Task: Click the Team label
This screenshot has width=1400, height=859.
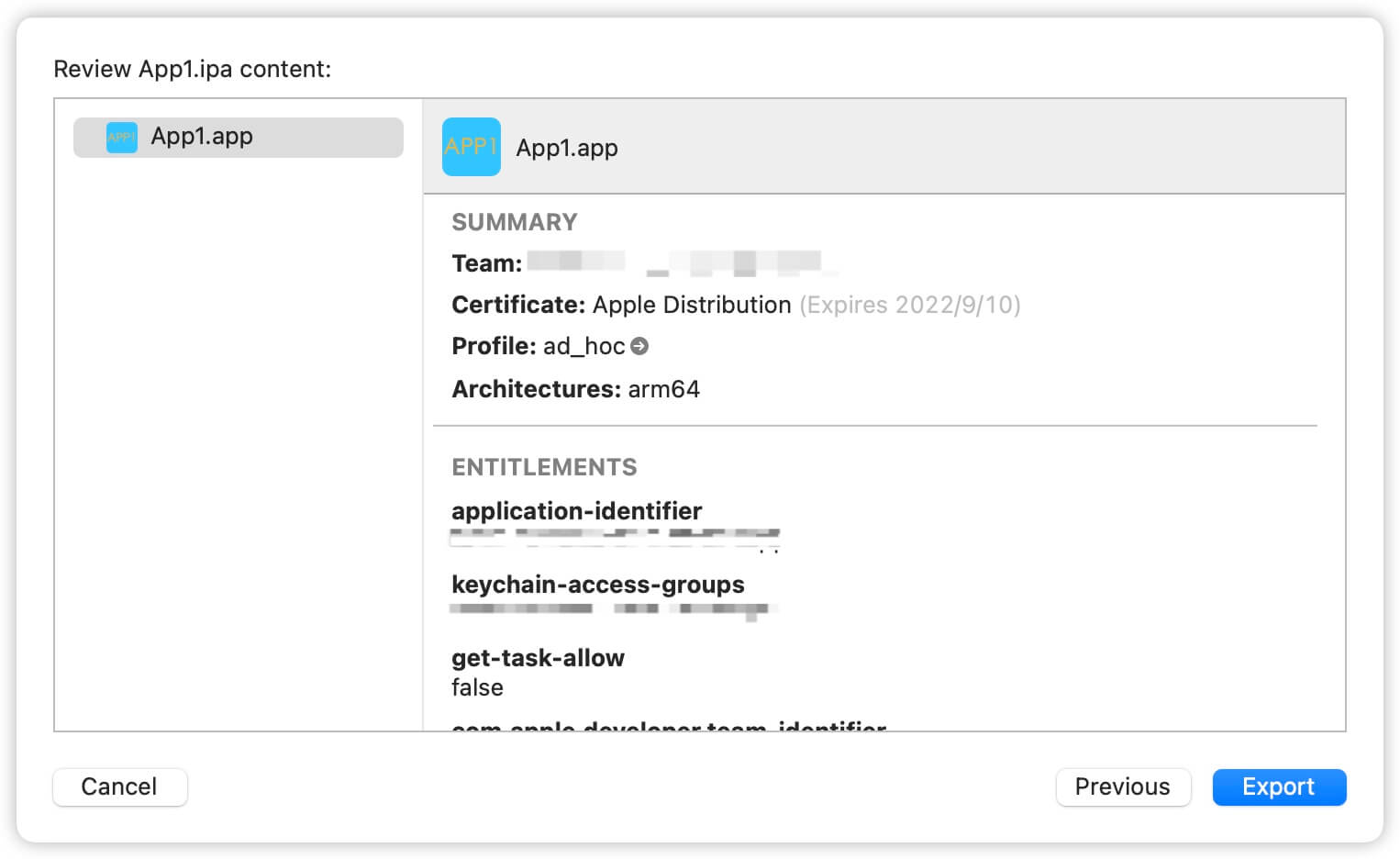Action: click(x=487, y=263)
